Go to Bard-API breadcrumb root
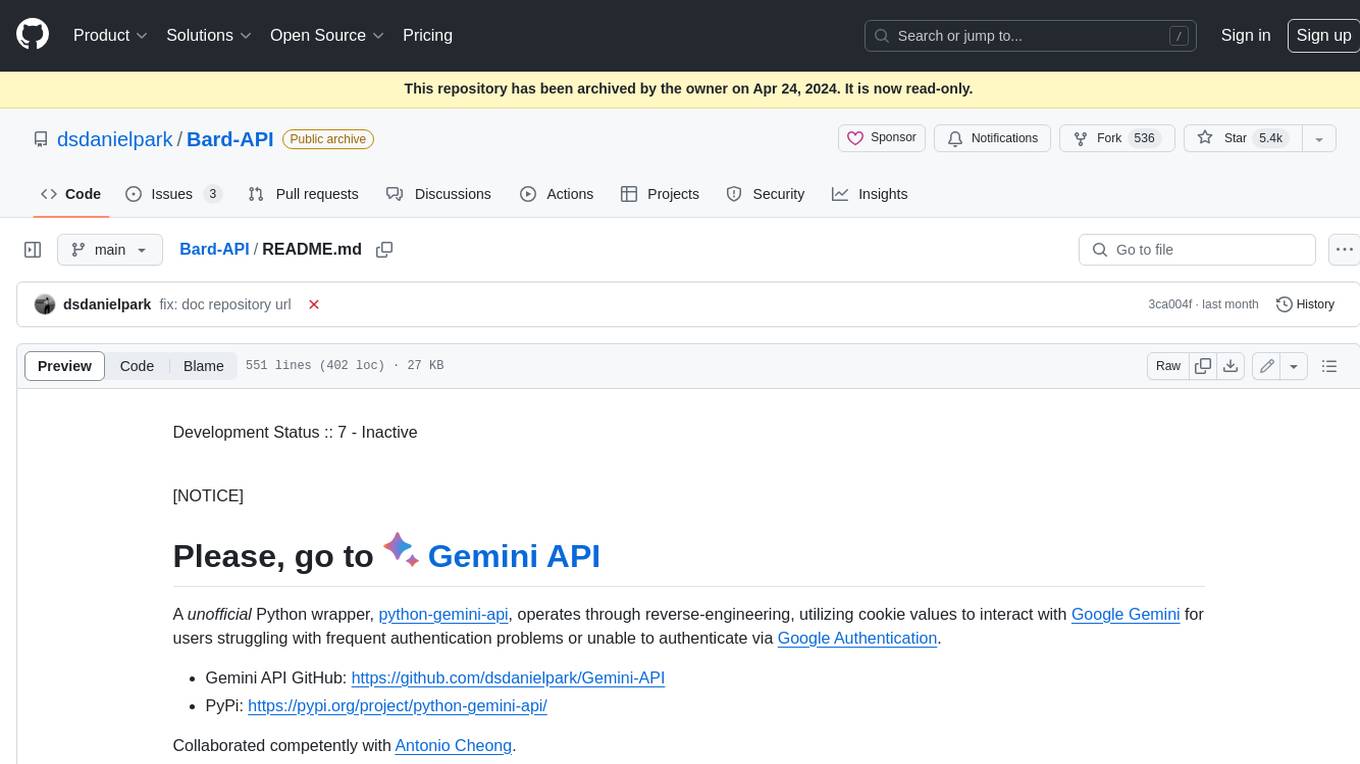This screenshot has height=764, width=1360. coord(214,249)
